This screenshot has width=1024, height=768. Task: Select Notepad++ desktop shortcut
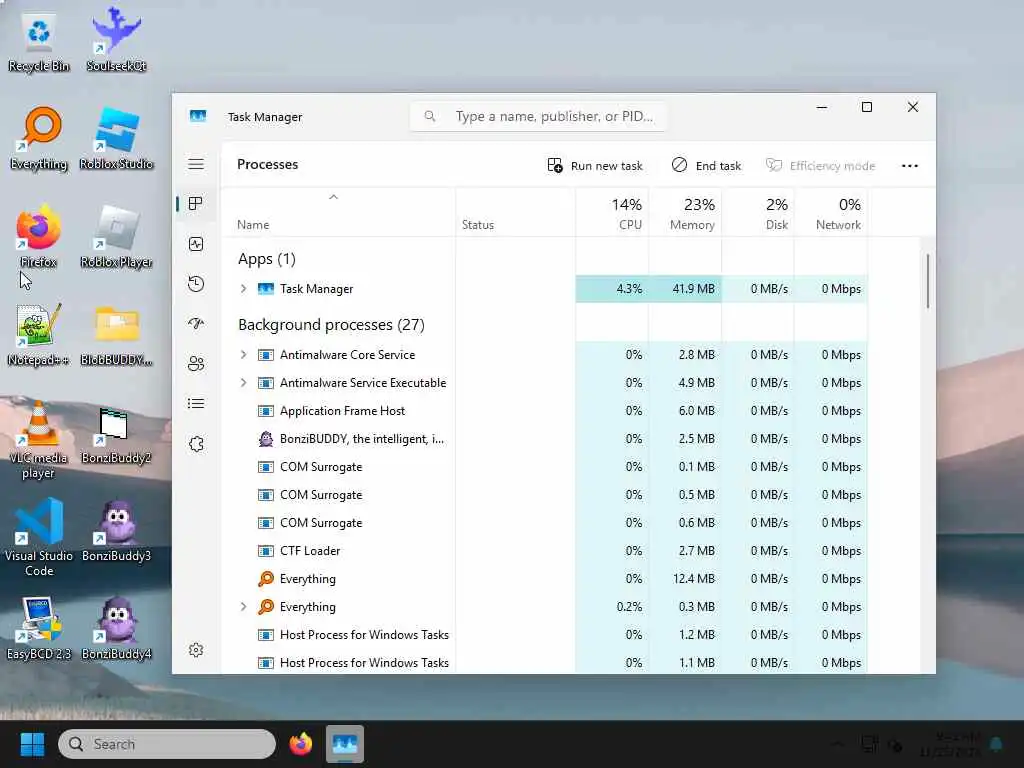pos(39,334)
